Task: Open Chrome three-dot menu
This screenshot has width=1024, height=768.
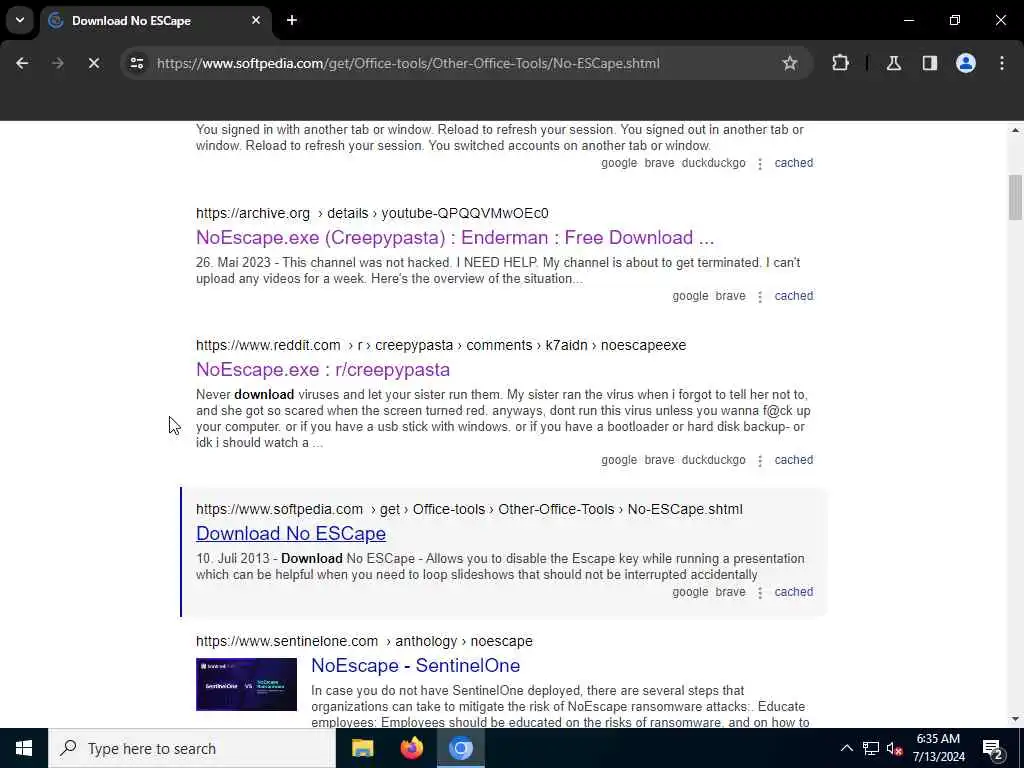Action: click(1001, 63)
